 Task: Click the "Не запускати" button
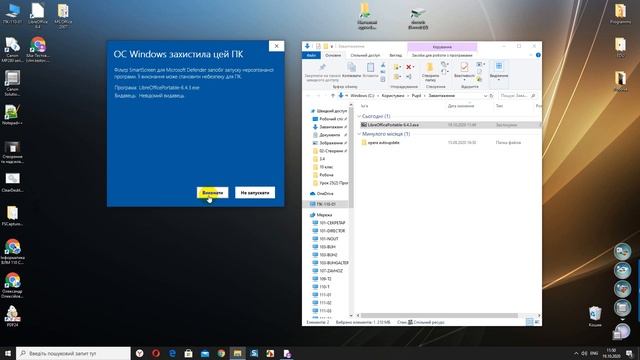tap(255, 193)
